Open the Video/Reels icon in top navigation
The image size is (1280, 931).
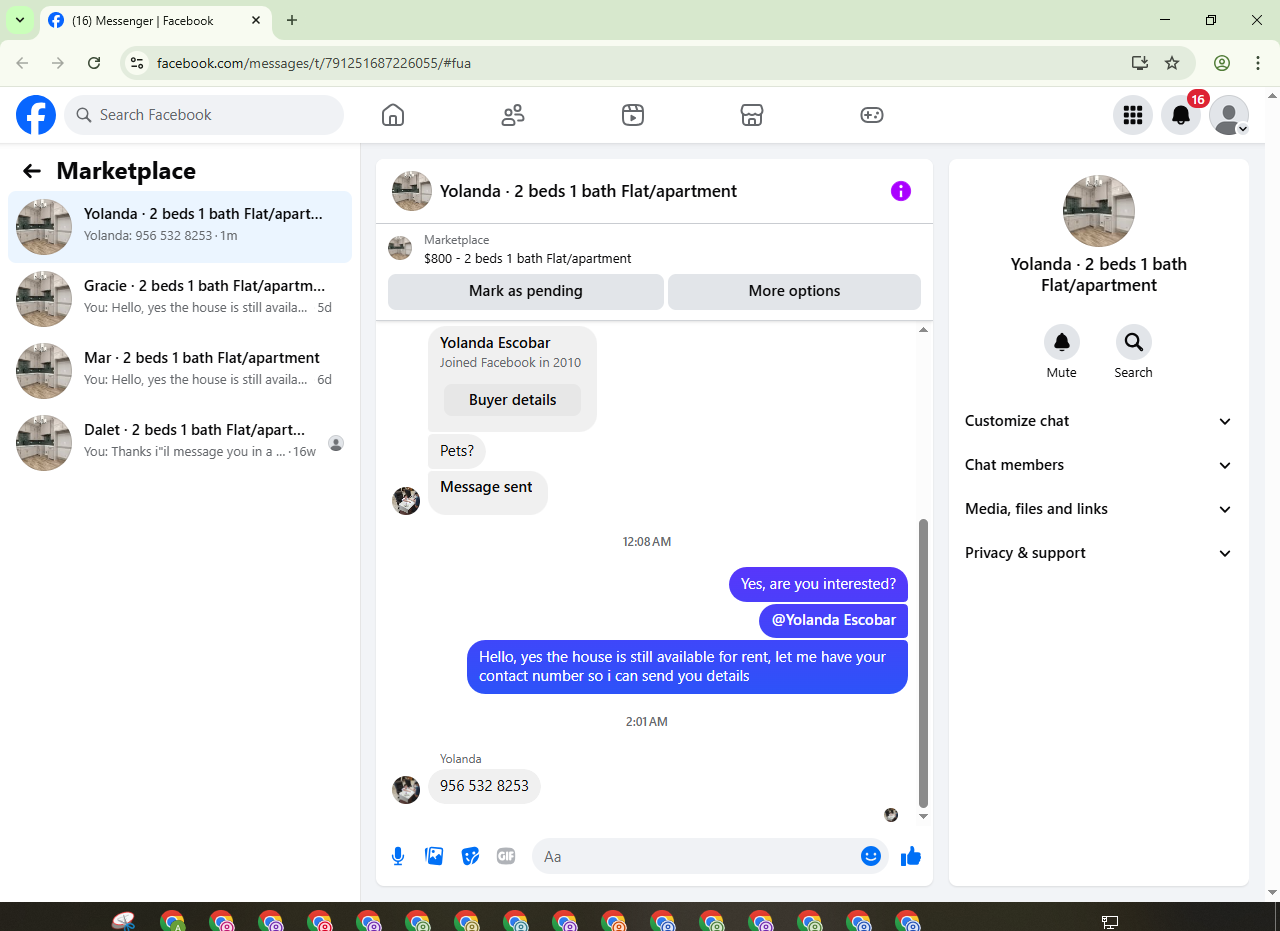632,115
